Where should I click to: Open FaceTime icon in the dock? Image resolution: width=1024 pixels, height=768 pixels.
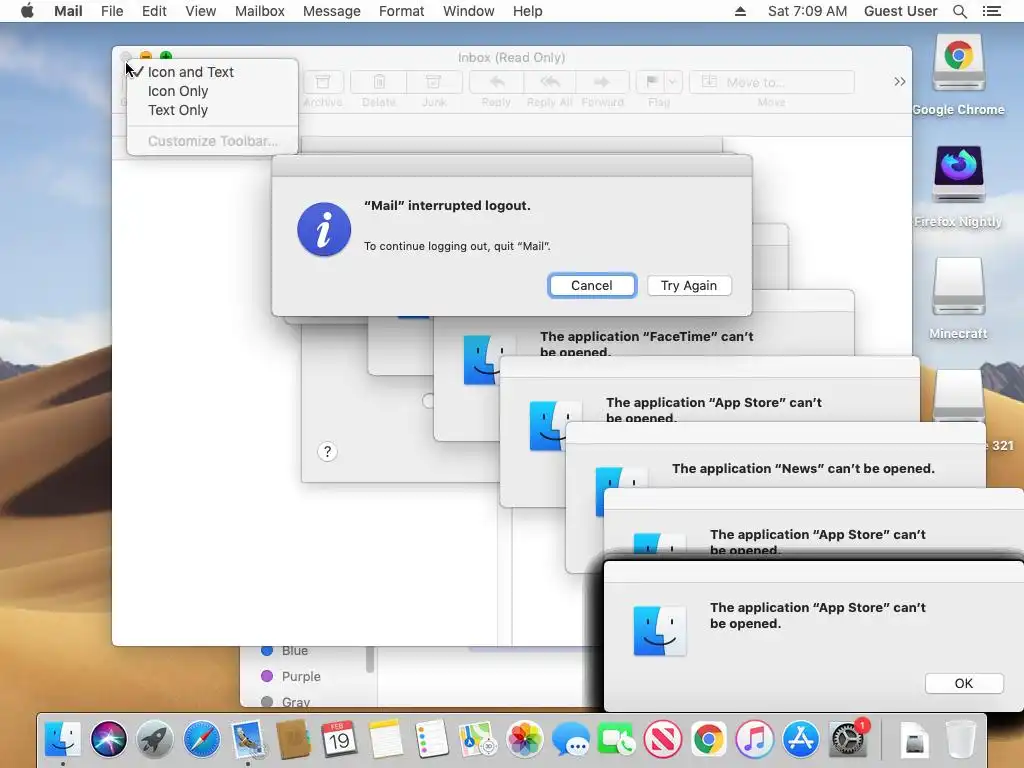pos(616,739)
